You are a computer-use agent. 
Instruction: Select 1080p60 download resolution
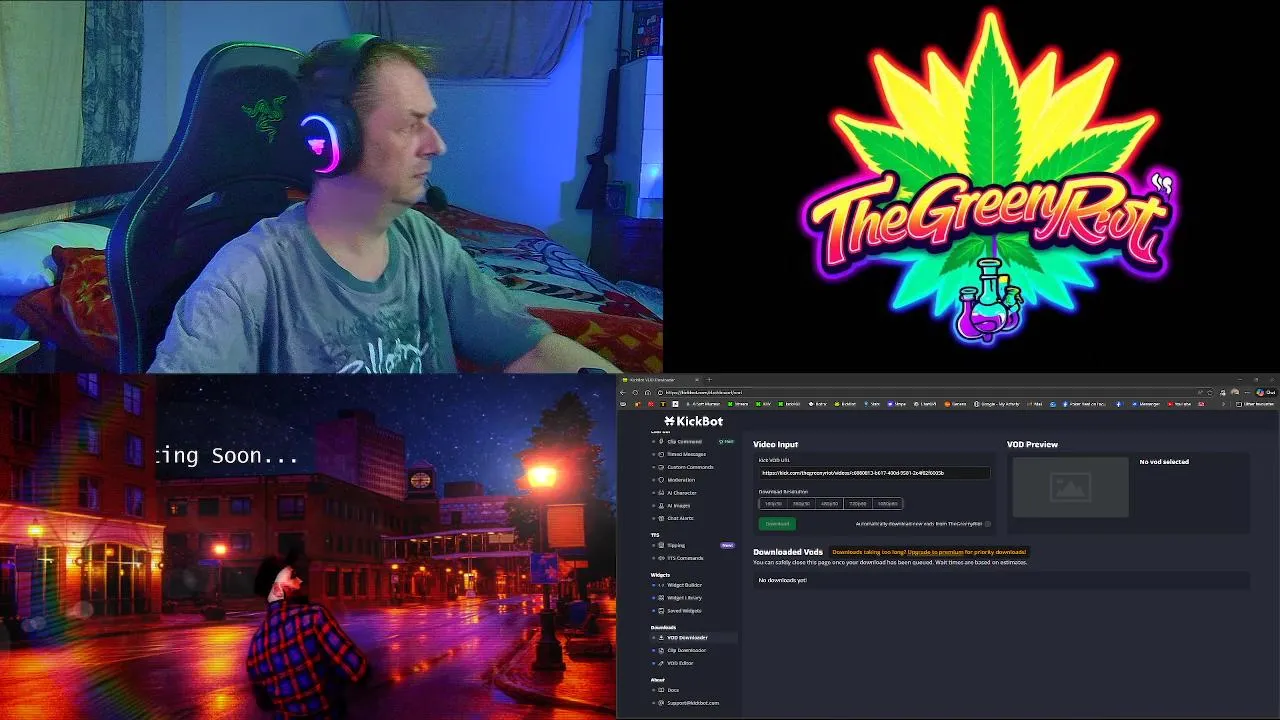[x=887, y=504]
